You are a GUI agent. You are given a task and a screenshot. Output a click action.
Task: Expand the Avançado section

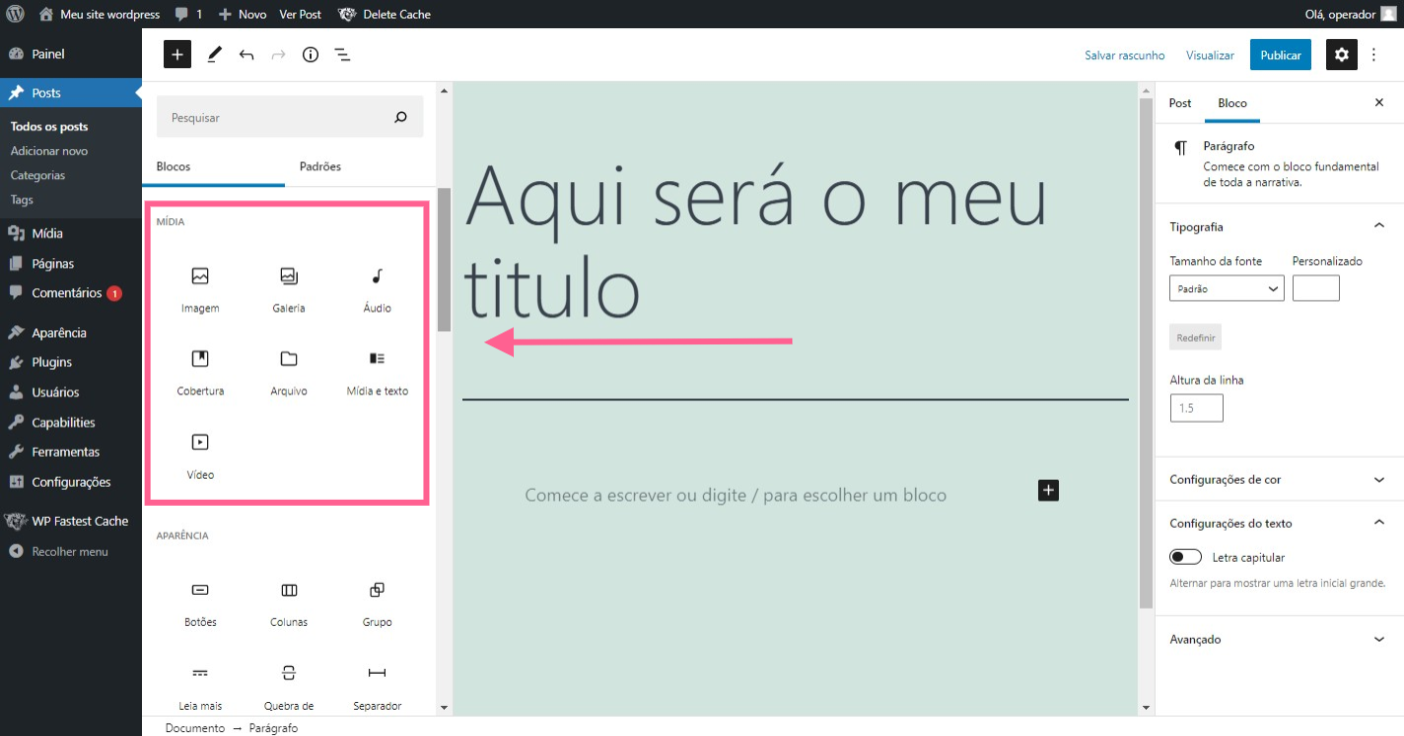[x=1279, y=639]
